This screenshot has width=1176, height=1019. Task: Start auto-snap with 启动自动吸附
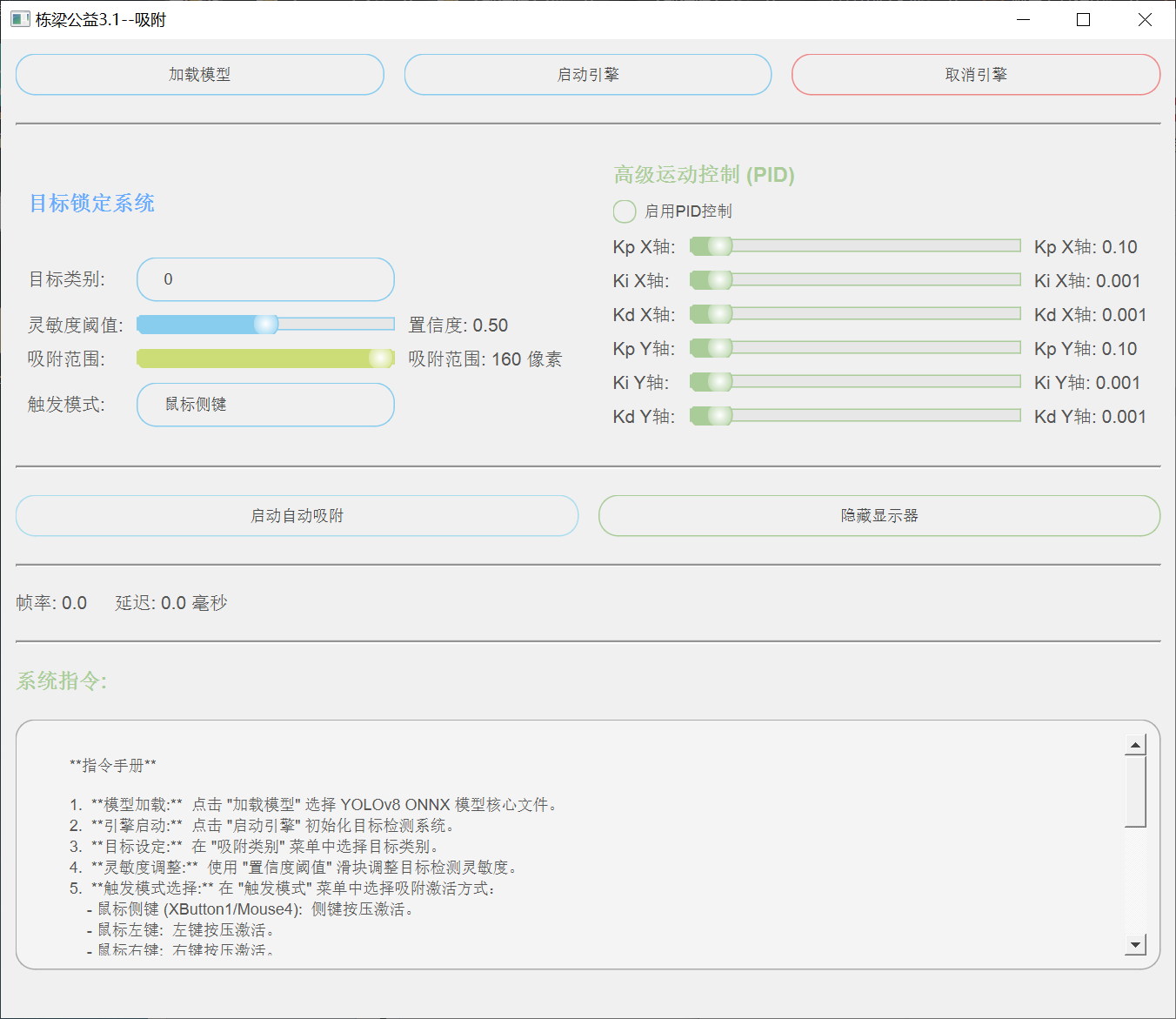click(297, 516)
